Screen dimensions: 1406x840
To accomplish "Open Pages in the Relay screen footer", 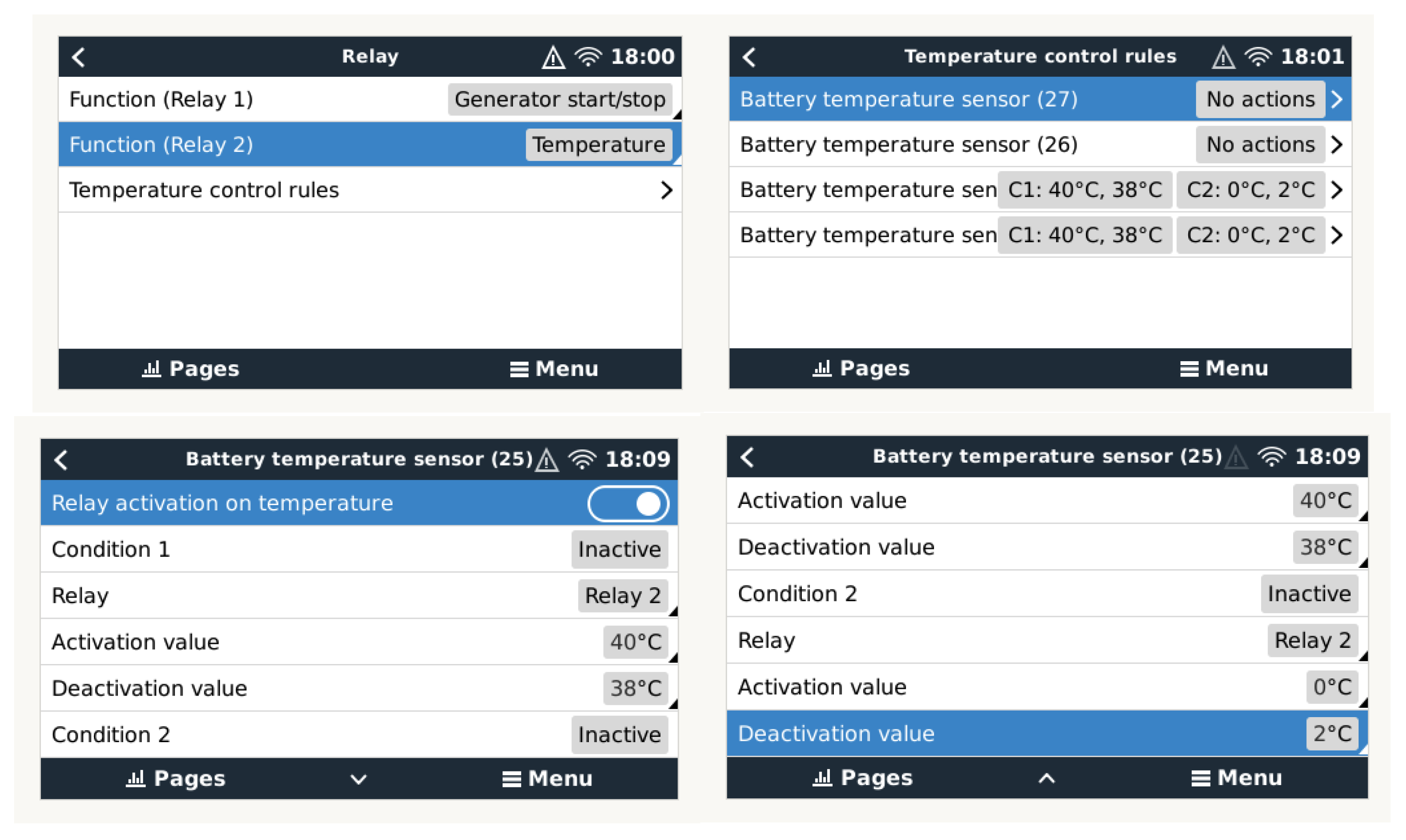I will click(191, 369).
